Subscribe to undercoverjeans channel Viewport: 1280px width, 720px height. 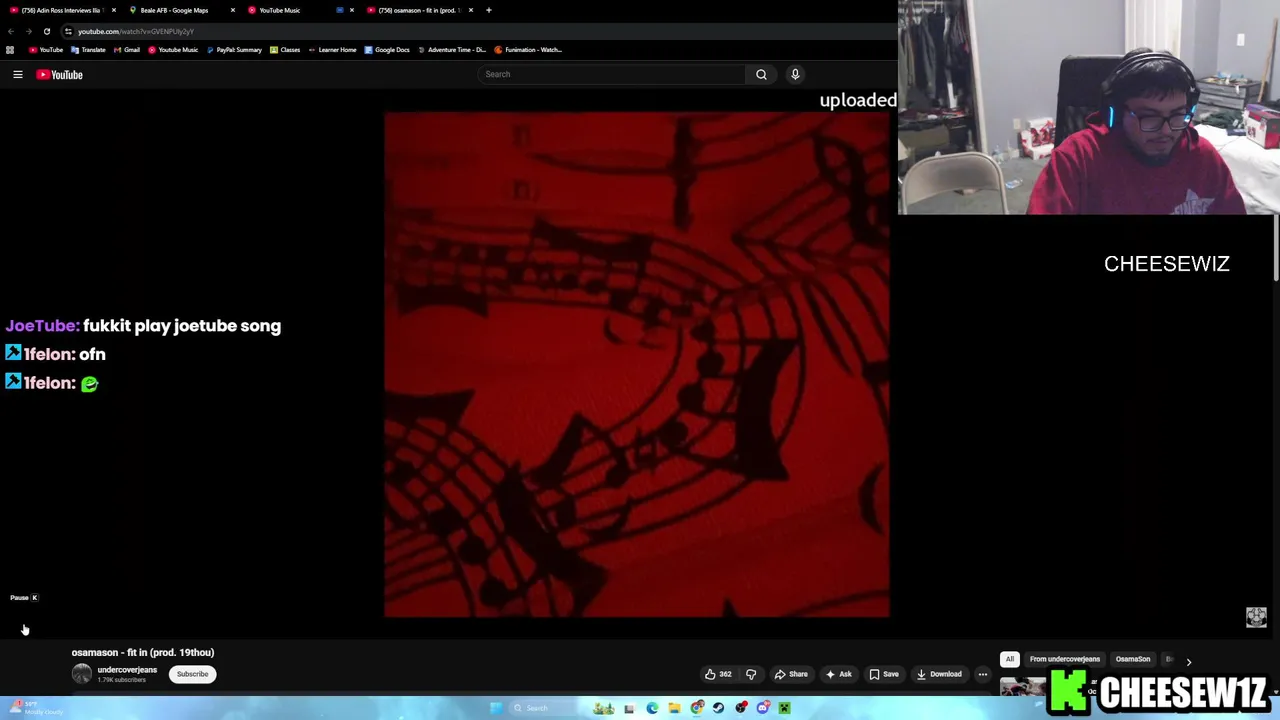[192, 674]
